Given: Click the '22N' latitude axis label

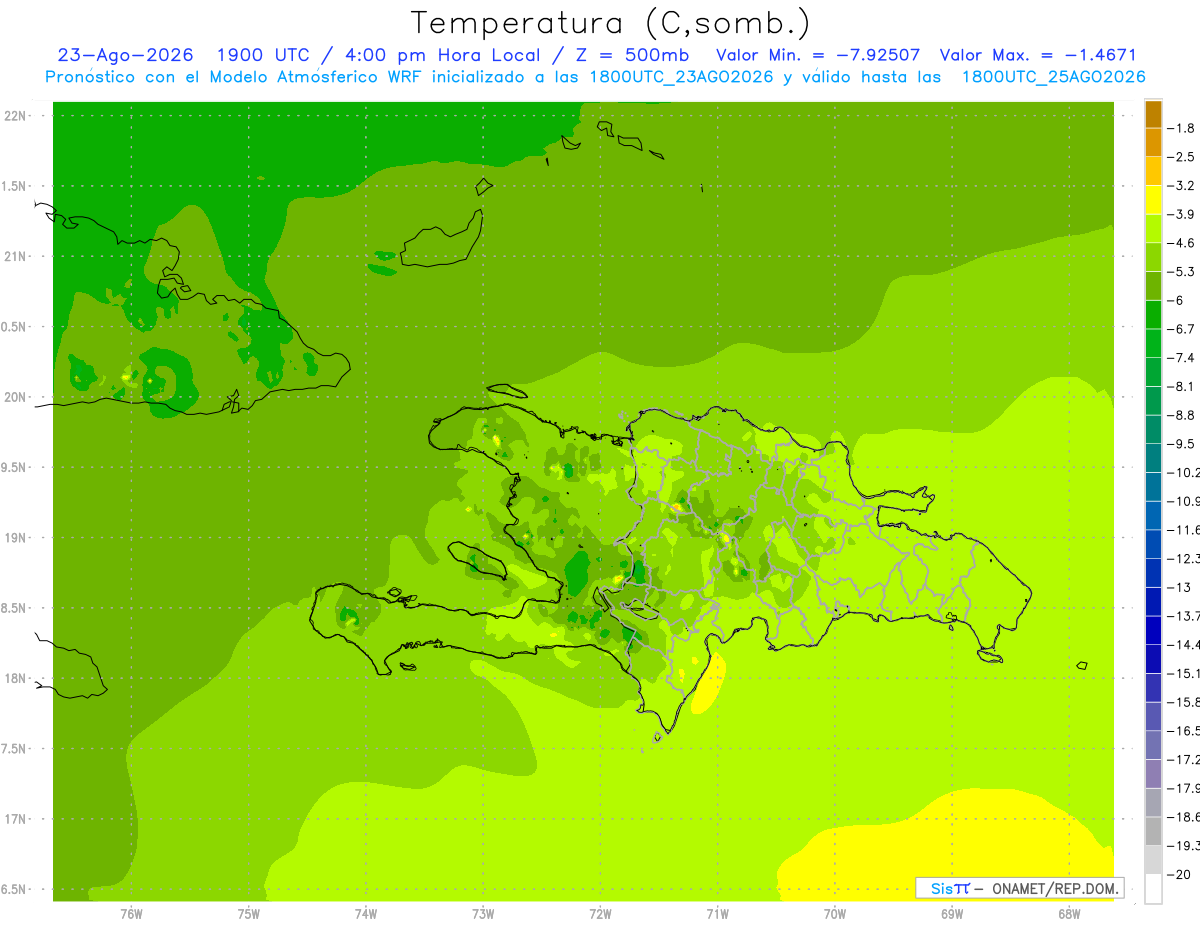Looking at the screenshot, I should pyautogui.click(x=15, y=116).
